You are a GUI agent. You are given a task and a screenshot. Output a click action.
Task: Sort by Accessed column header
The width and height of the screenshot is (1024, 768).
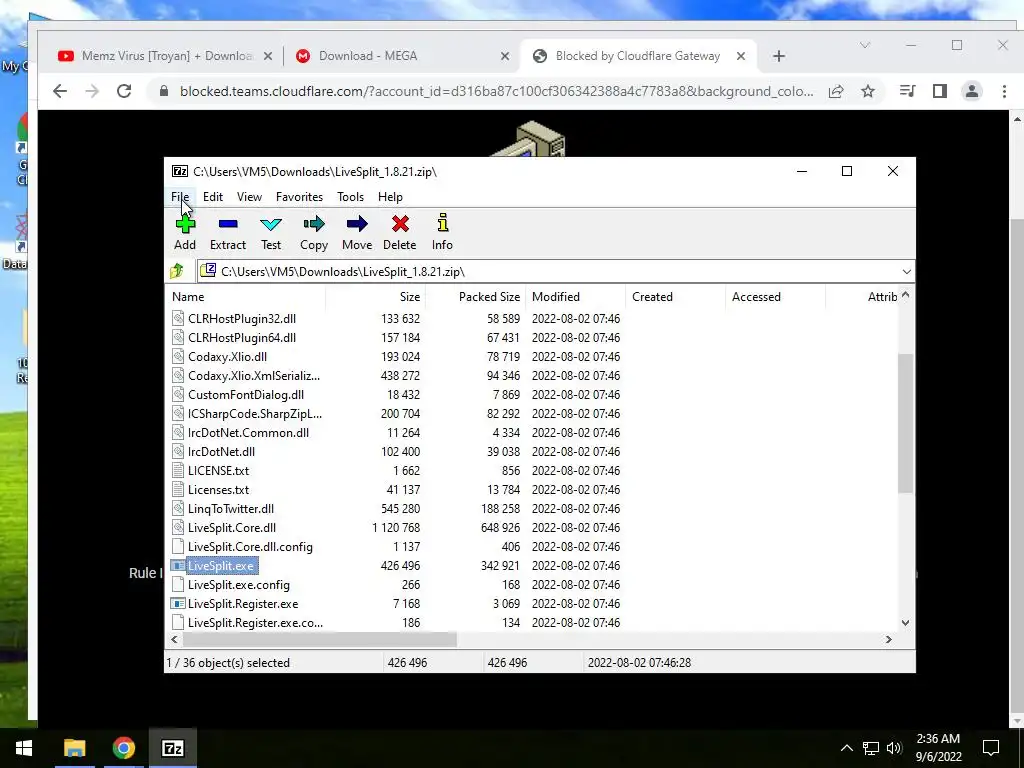pyautogui.click(x=775, y=296)
